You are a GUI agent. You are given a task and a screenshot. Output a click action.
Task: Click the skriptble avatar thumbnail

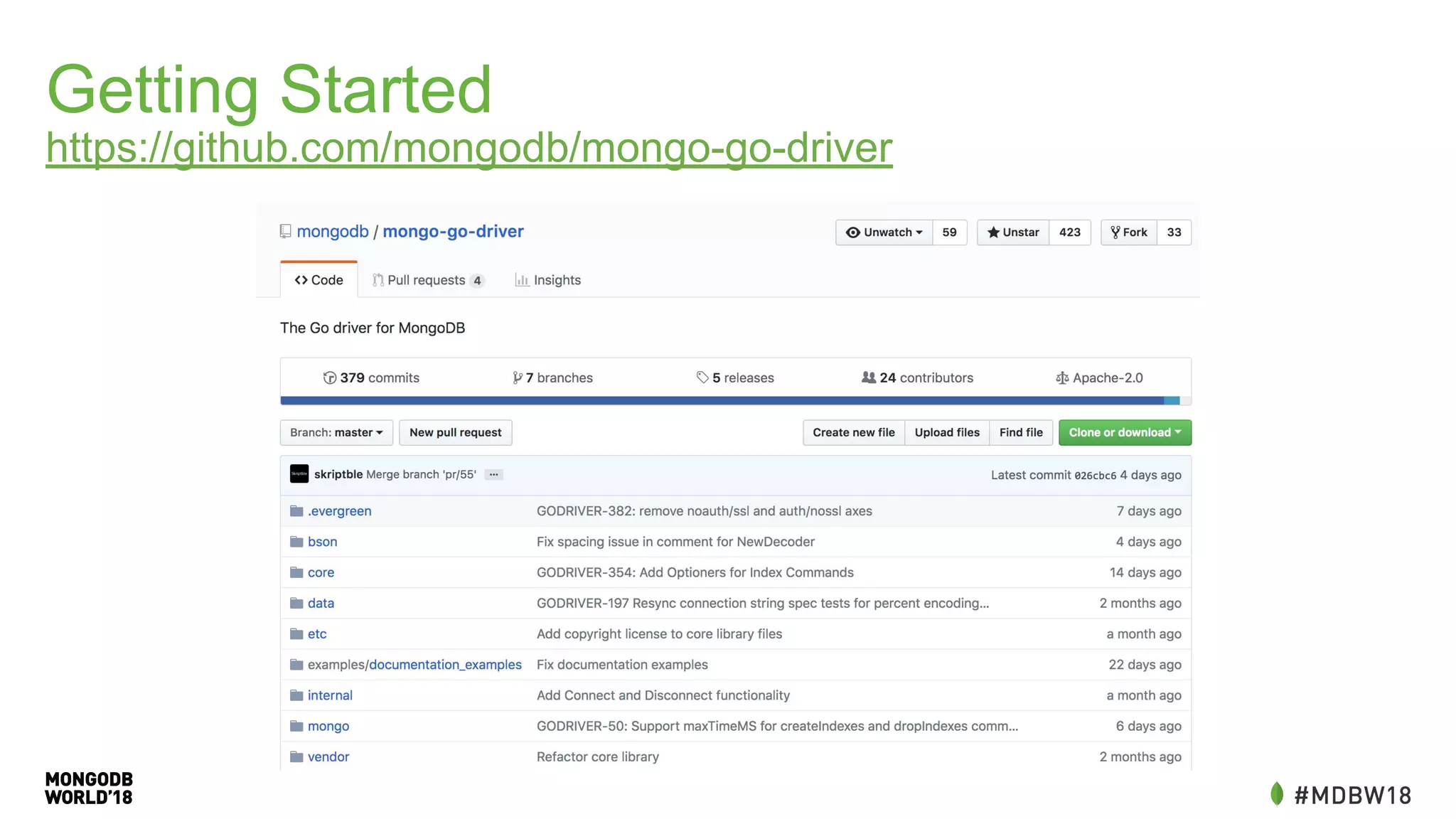[x=299, y=474]
